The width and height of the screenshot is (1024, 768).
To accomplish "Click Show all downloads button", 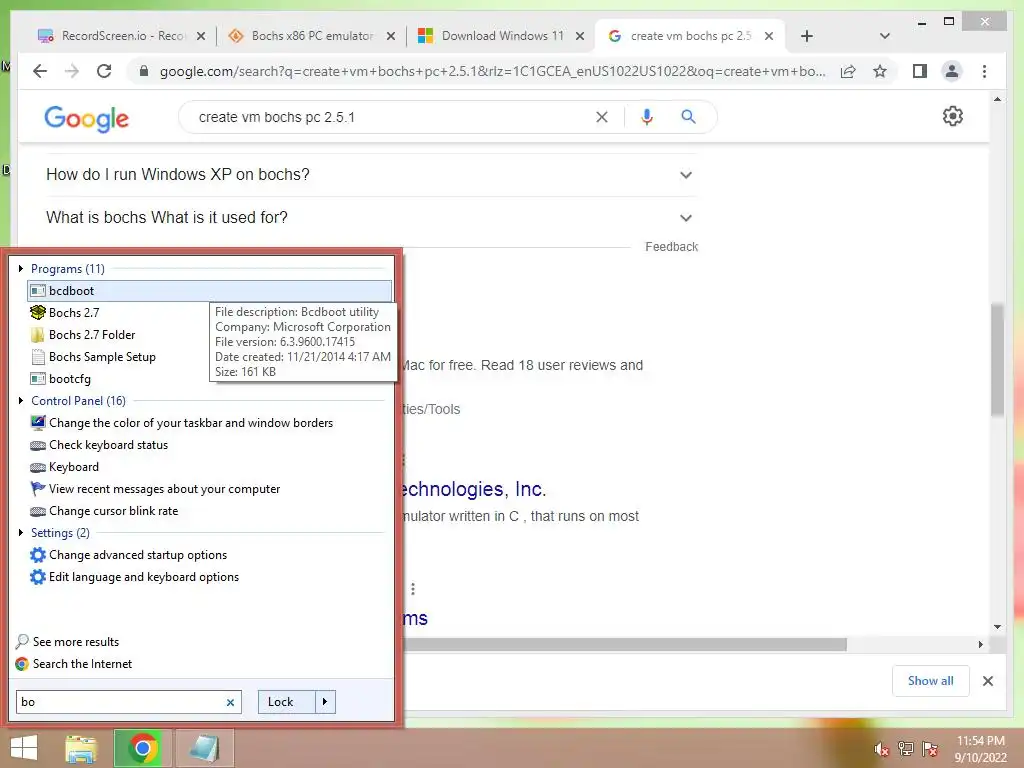I will tap(931, 681).
